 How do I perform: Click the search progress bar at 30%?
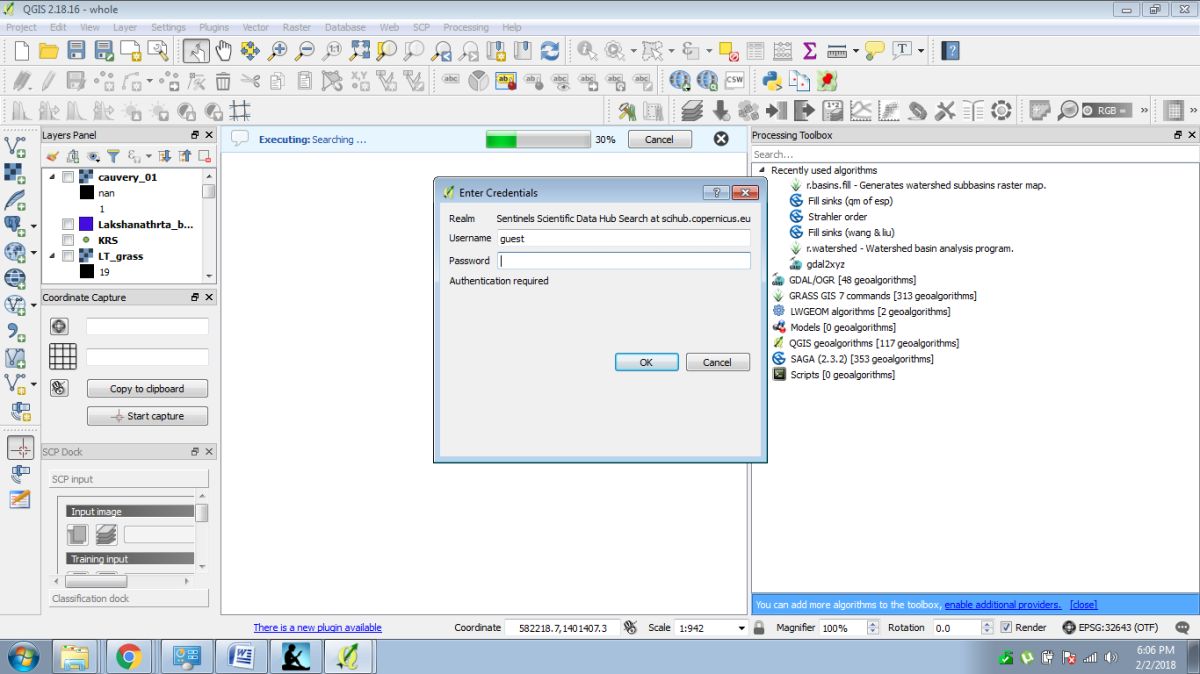click(538, 139)
